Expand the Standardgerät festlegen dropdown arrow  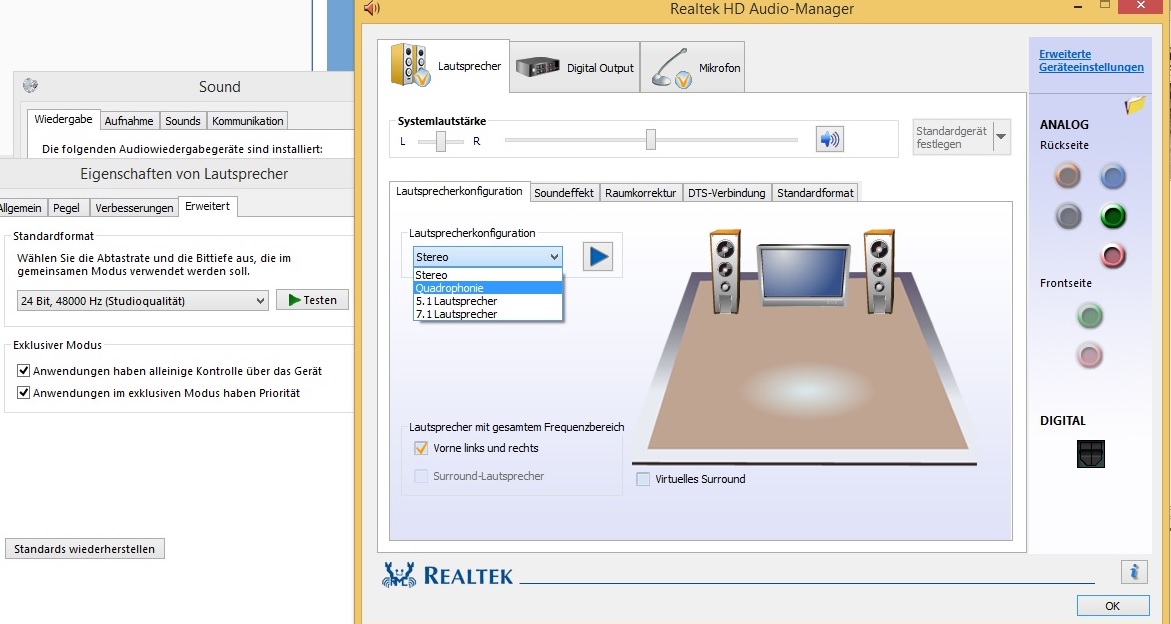click(x=1001, y=137)
